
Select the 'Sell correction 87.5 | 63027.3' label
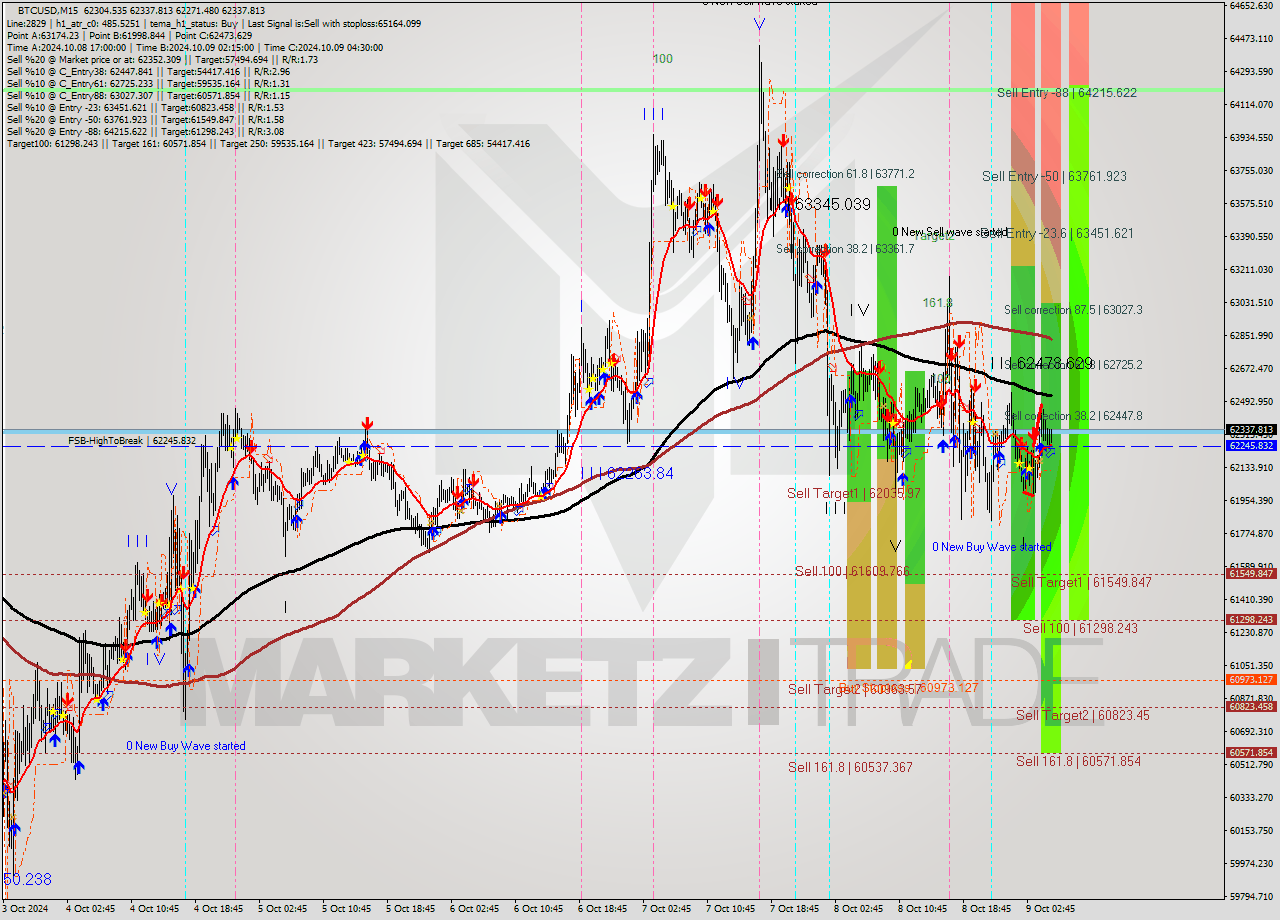click(x=1073, y=310)
